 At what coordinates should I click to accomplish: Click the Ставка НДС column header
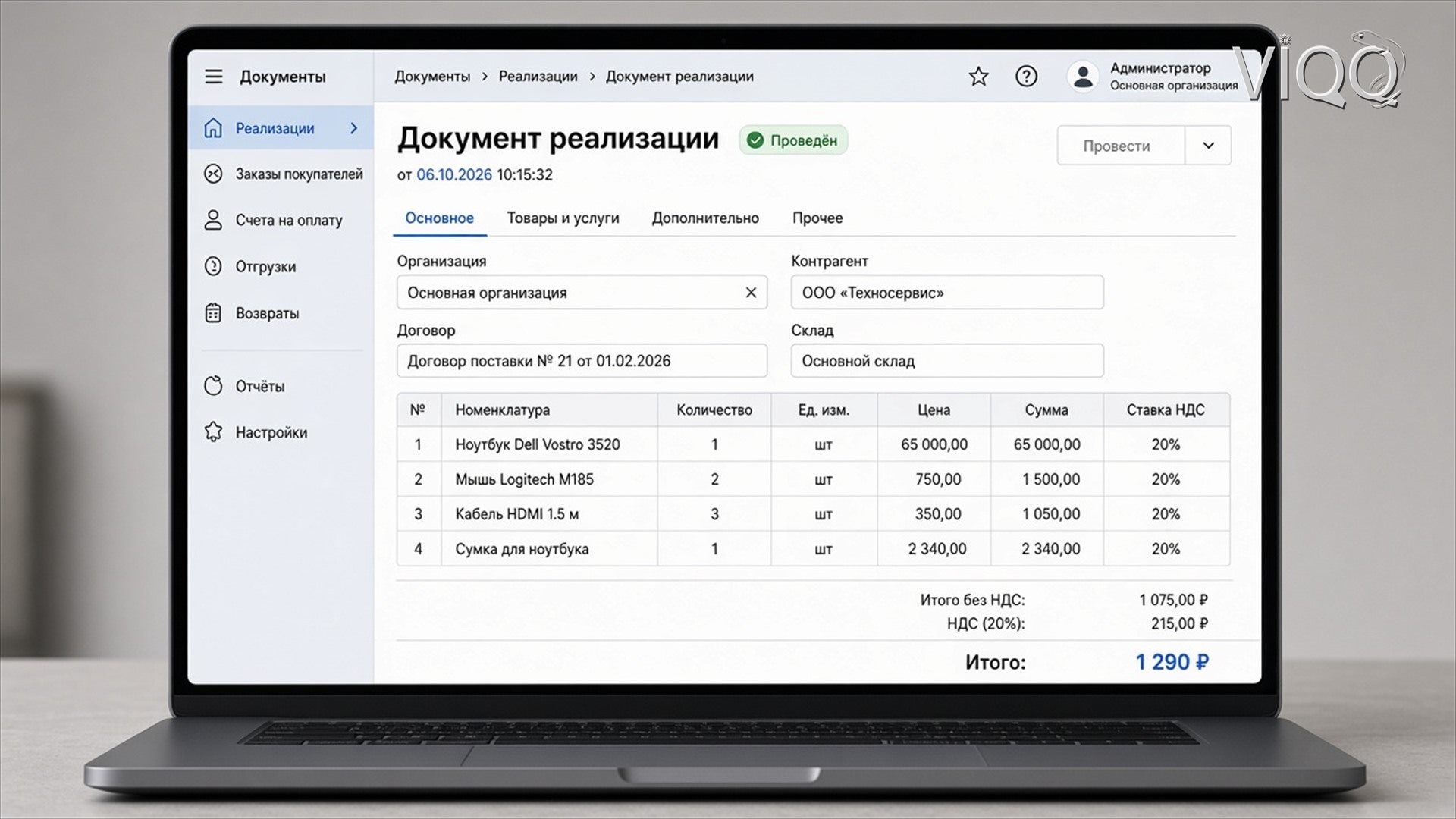[1166, 410]
